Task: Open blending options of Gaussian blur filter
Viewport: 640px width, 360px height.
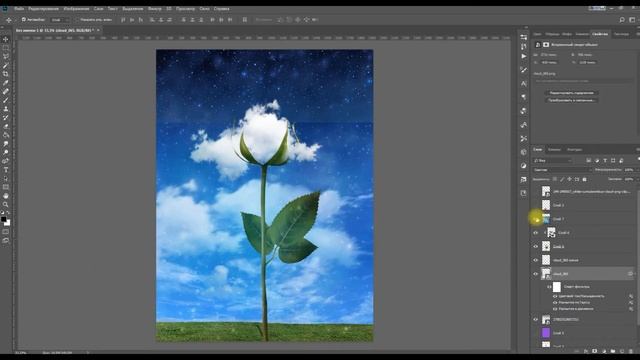Action: 631,302
